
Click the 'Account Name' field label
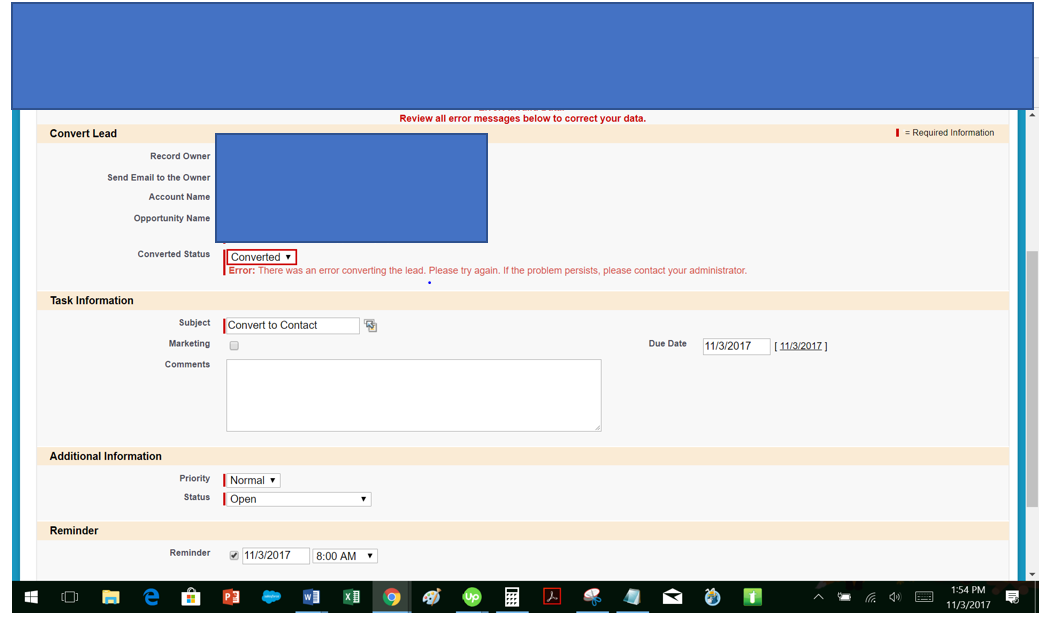(x=179, y=197)
